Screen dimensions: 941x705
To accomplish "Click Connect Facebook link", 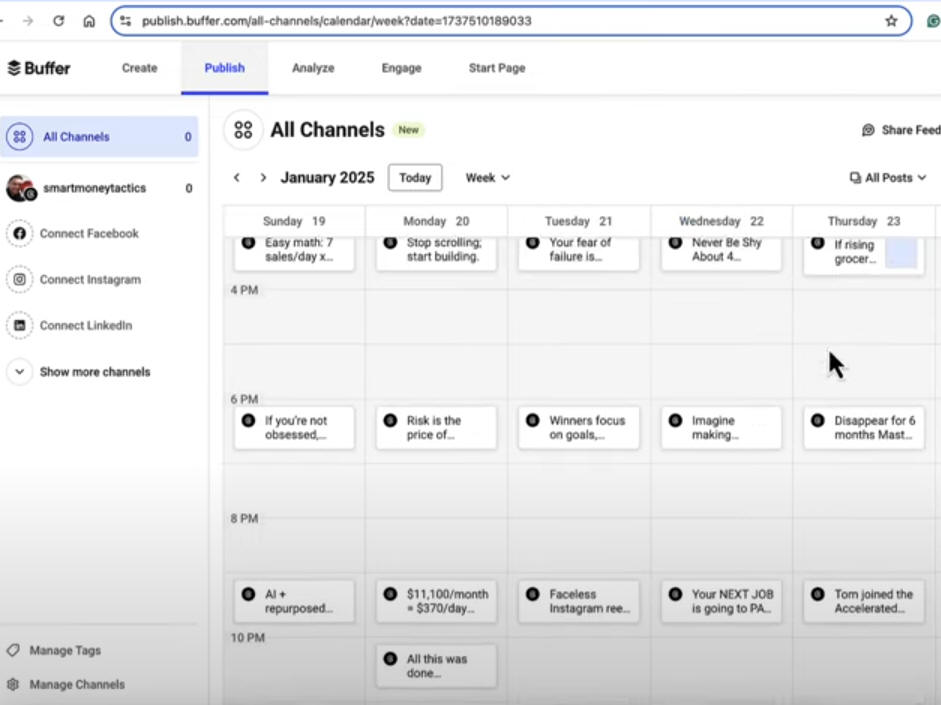I will point(89,233).
